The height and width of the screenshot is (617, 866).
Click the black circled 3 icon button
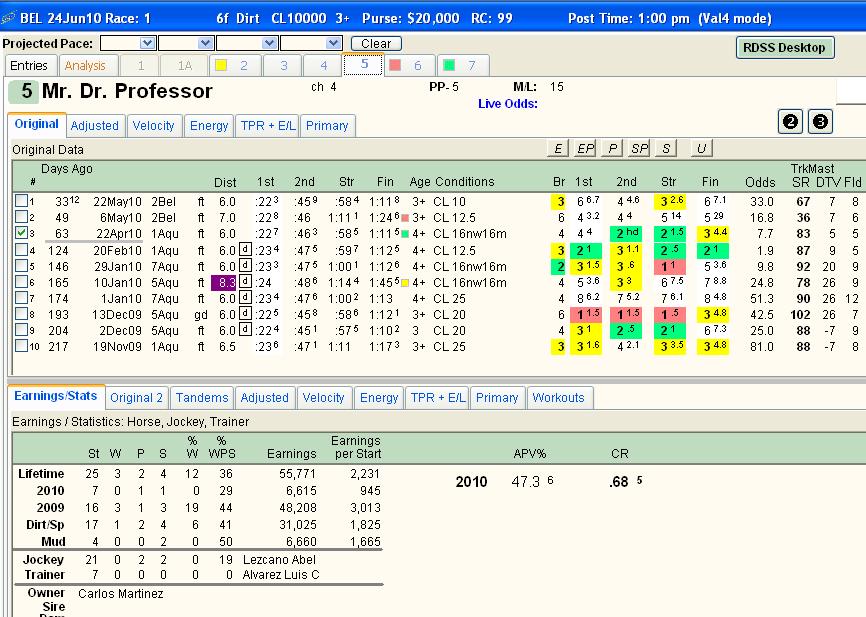pos(820,122)
